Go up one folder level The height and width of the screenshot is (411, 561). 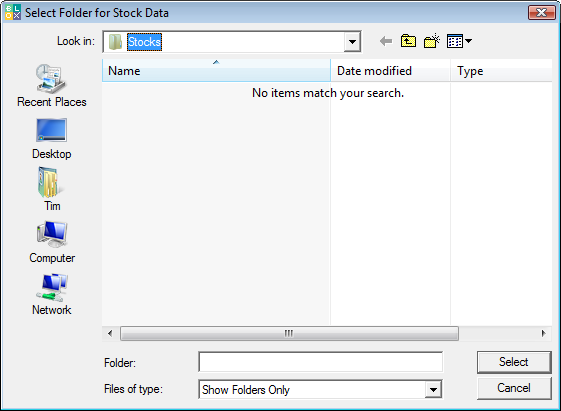click(408, 41)
